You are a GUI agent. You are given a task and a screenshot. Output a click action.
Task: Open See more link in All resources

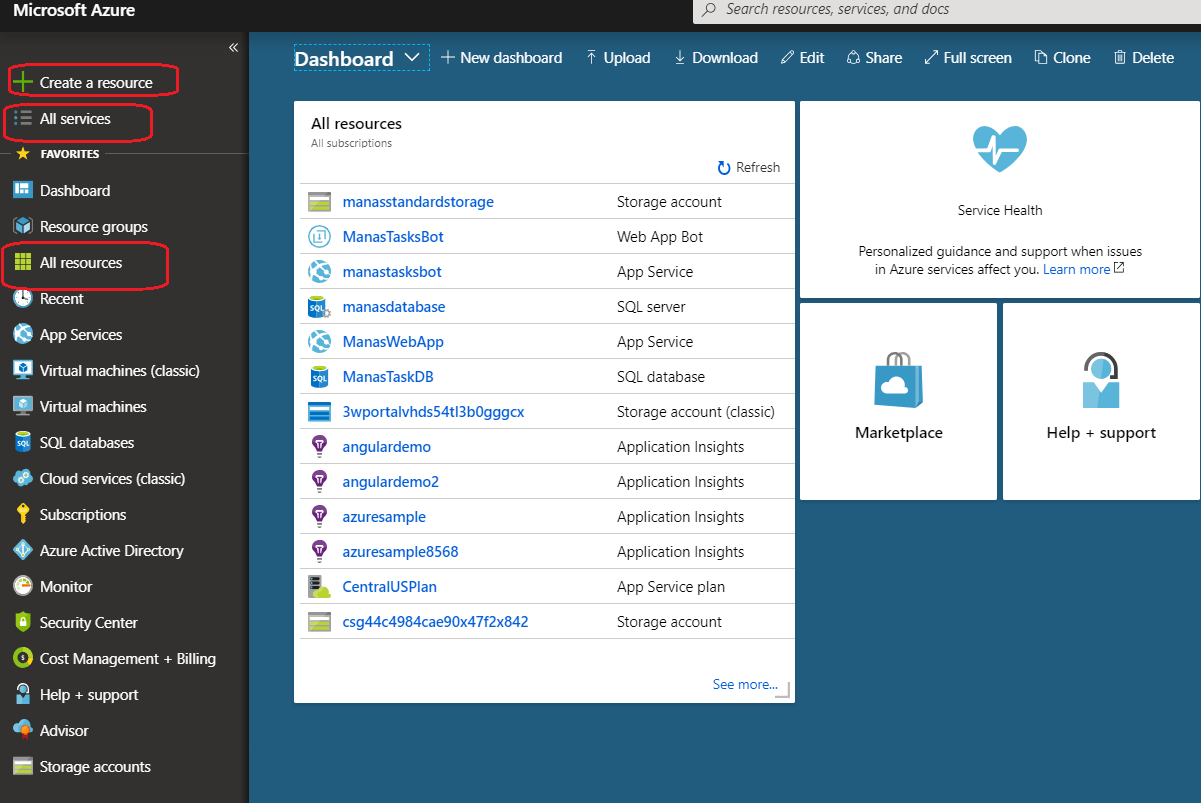pyautogui.click(x=745, y=685)
